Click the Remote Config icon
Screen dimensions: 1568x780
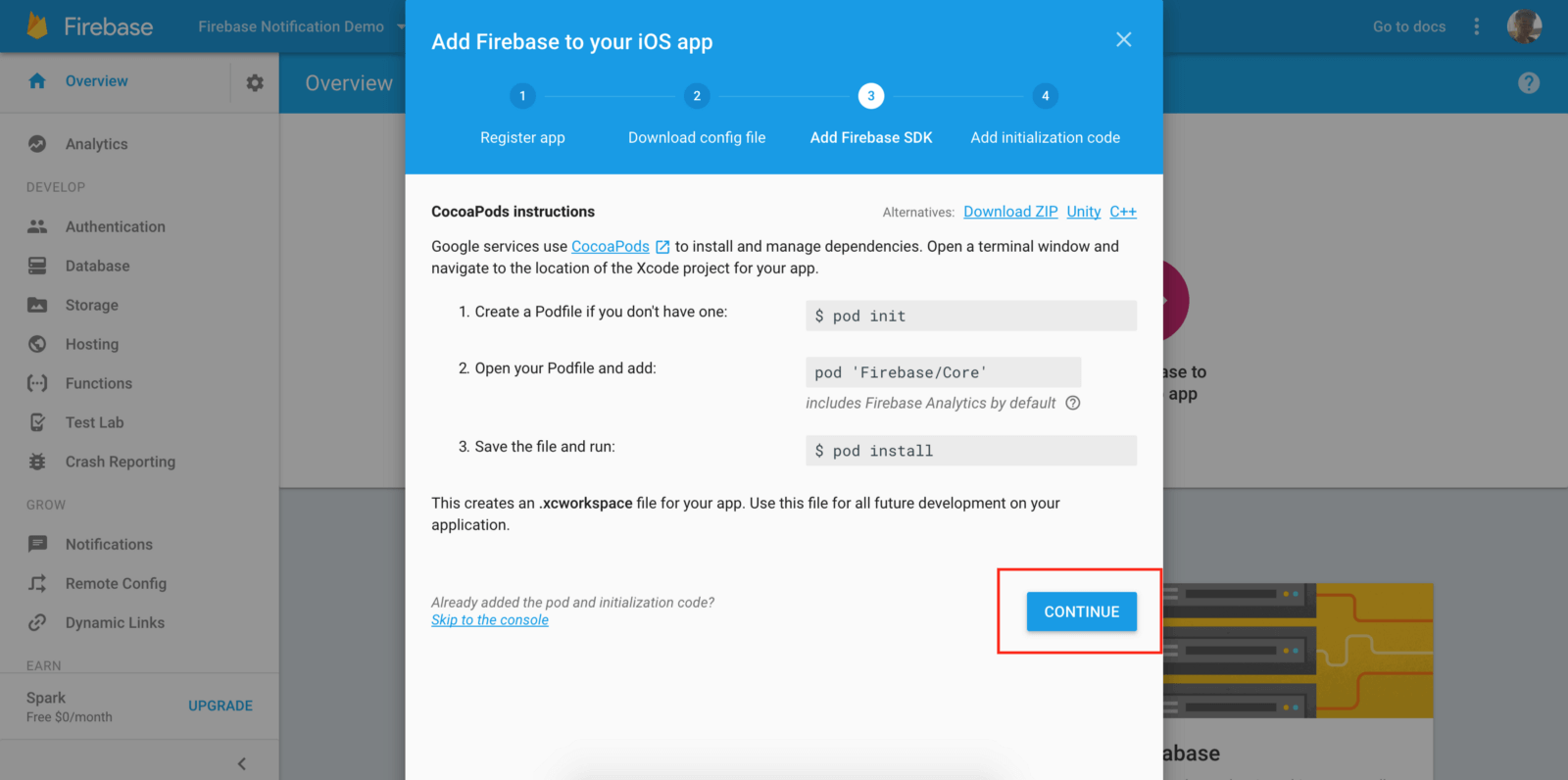37,583
